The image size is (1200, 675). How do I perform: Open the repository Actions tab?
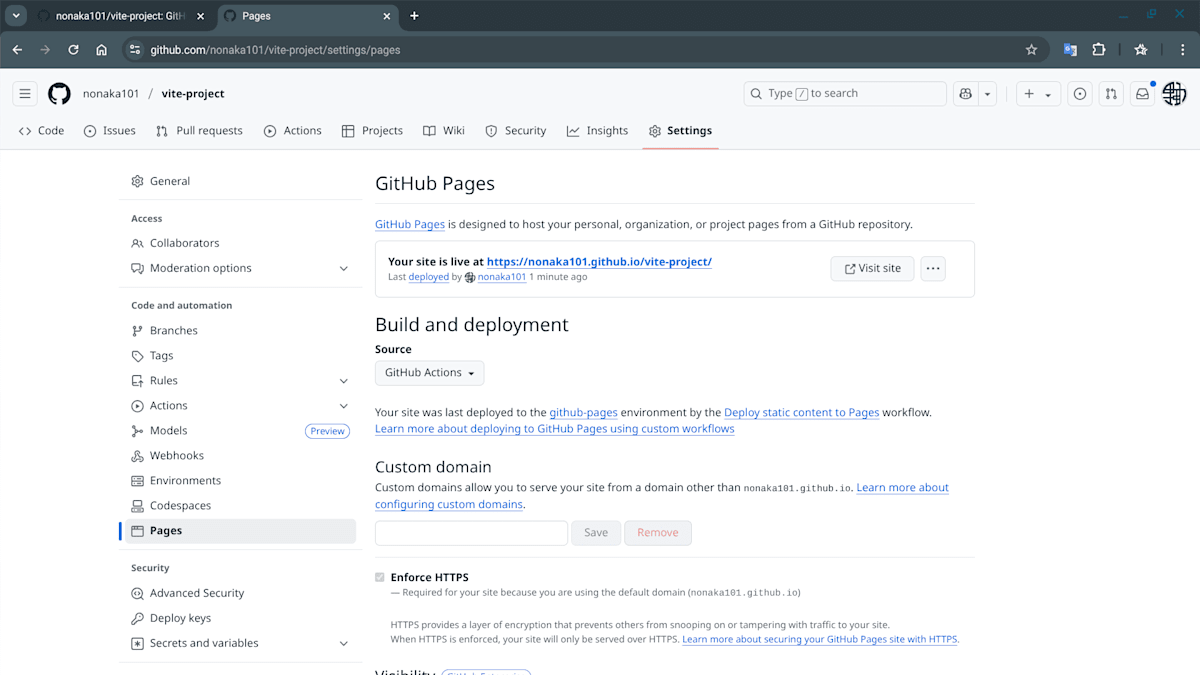pyautogui.click(x=292, y=131)
